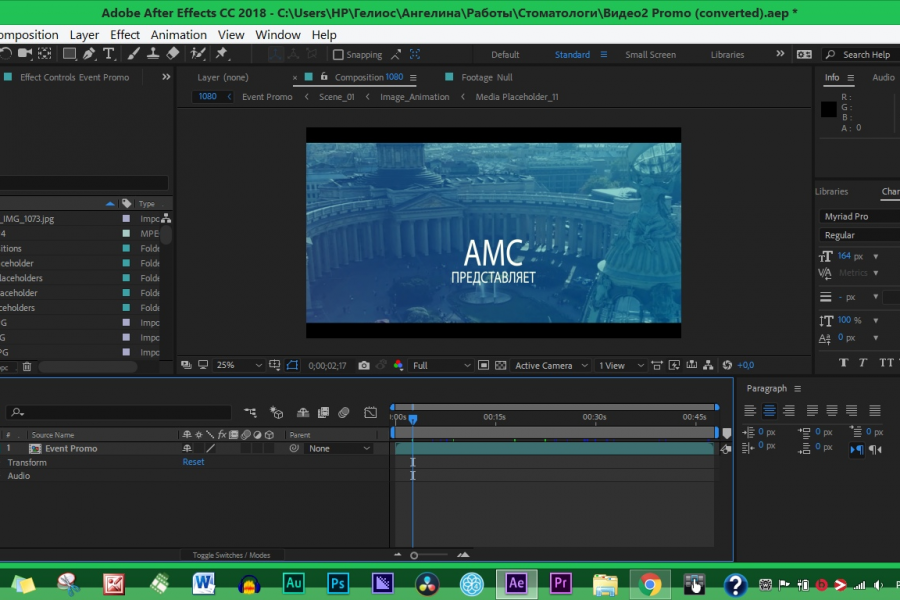
Task: Select the Horizontal Type tool
Action: 109,54
